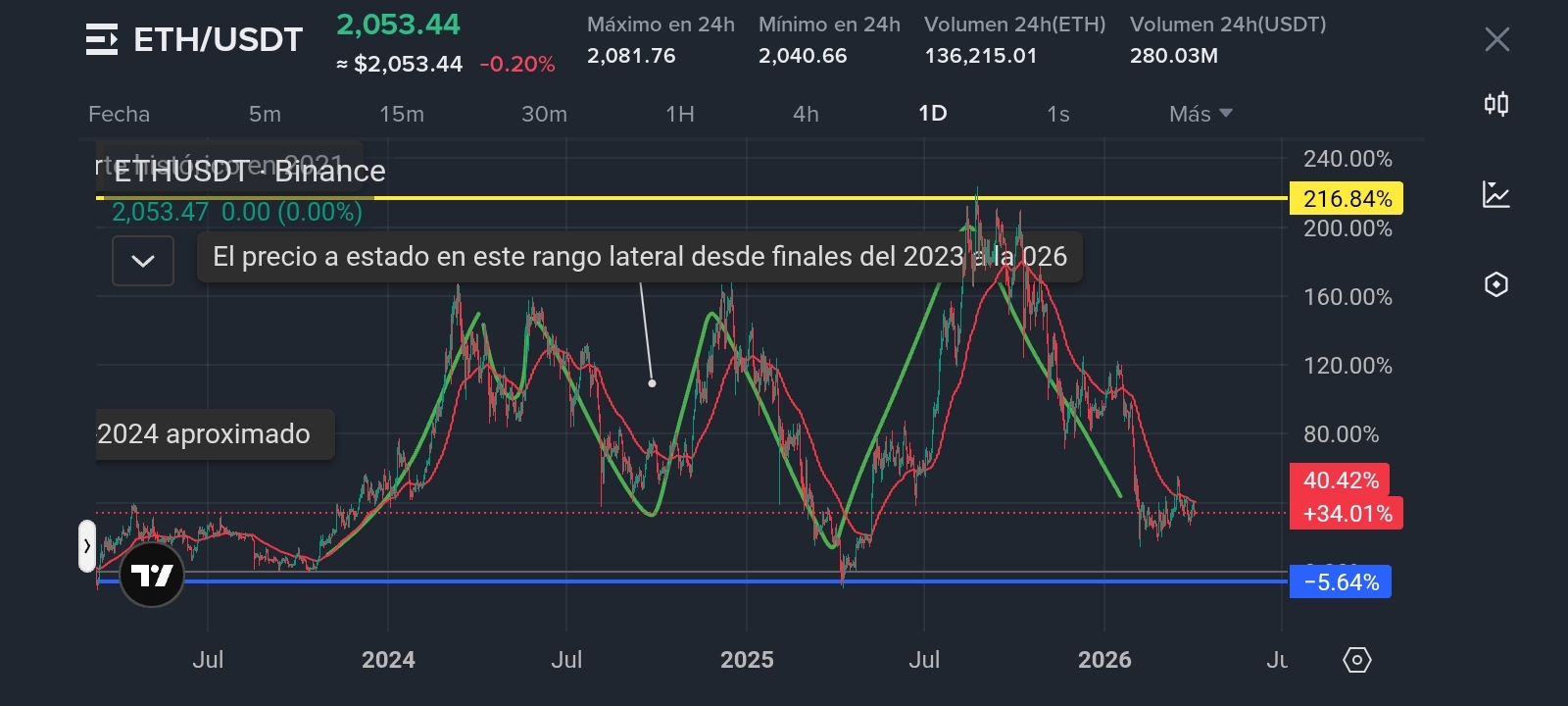The height and width of the screenshot is (706, 1568).
Task: Click the +34.01% current price label
Action: (1347, 514)
